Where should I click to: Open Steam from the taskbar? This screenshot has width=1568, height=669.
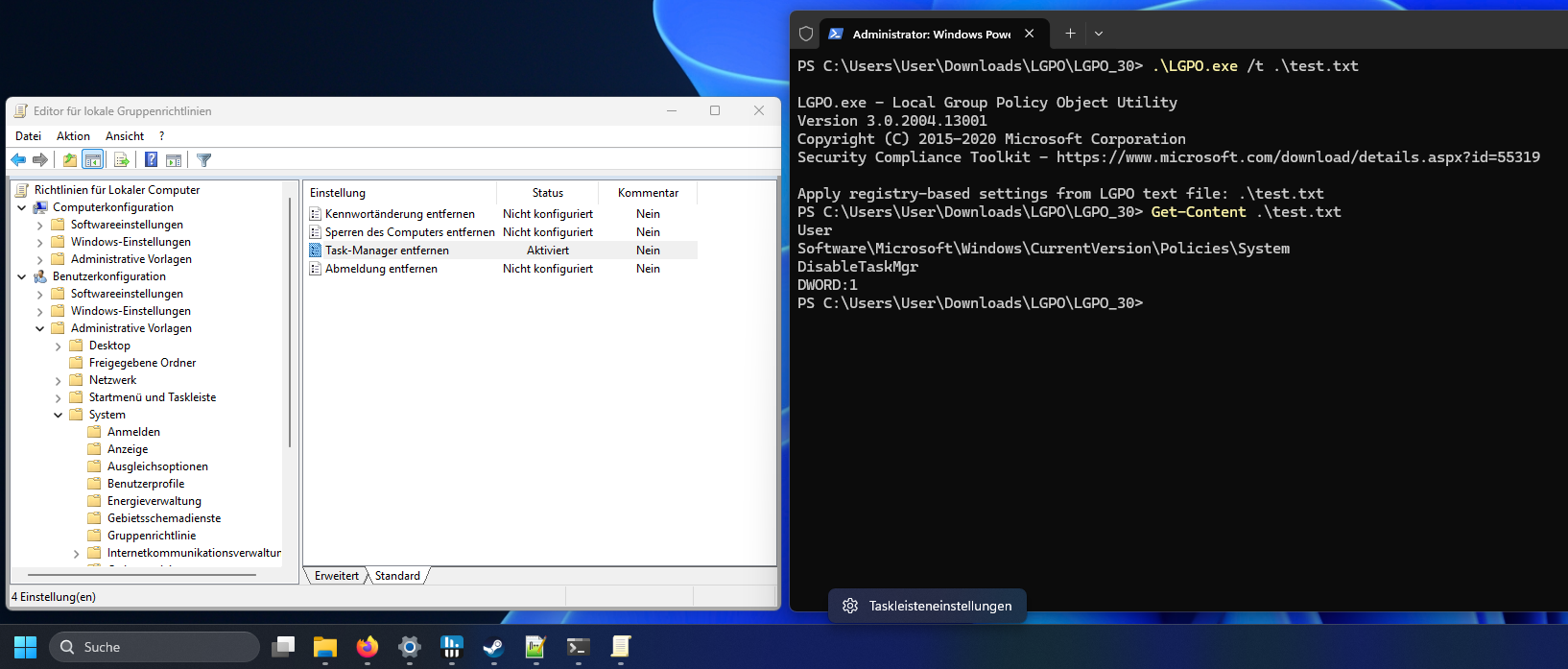[493, 647]
